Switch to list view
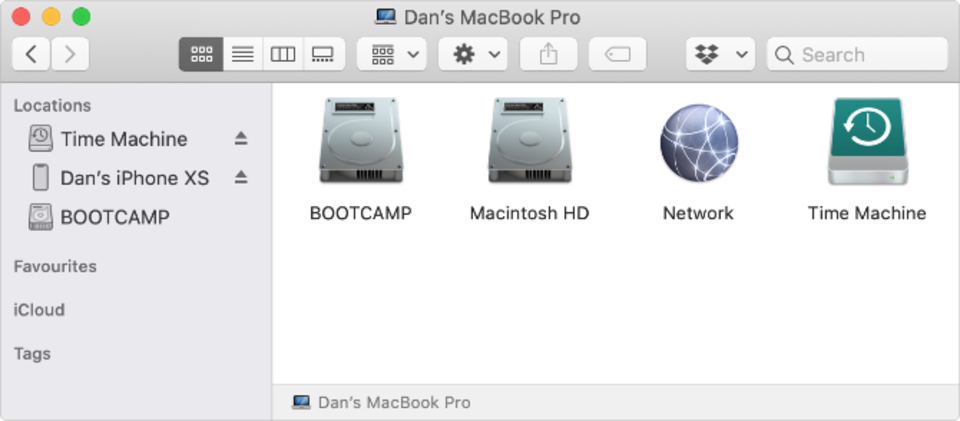The image size is (960, 421). (243, 54)
